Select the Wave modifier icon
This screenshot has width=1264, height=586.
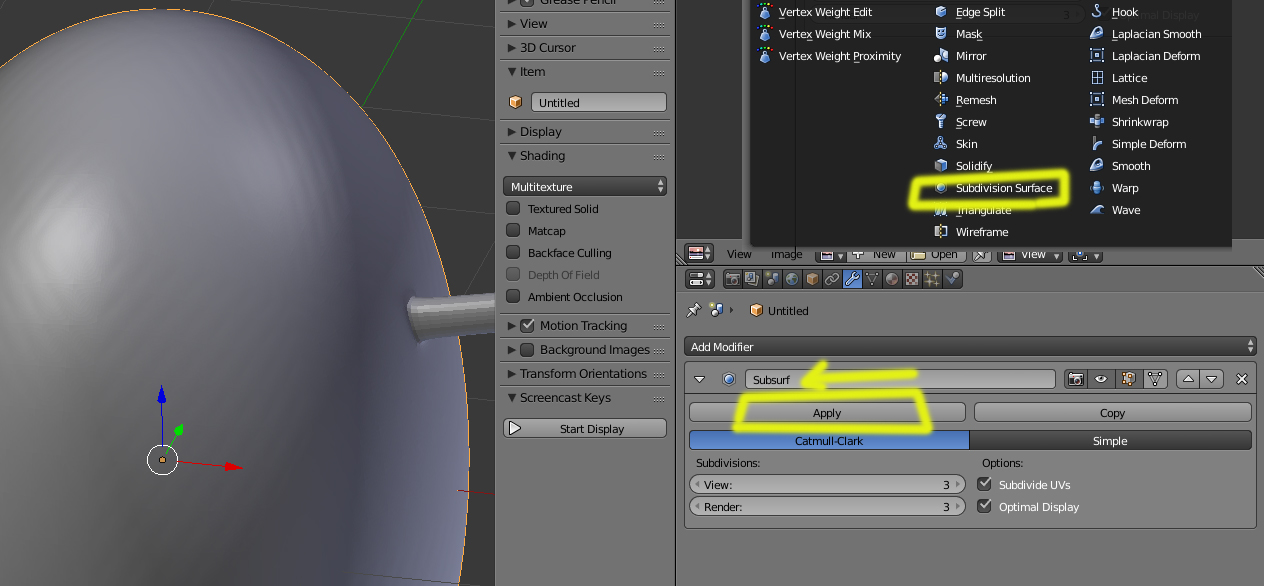click(1097, 210)
